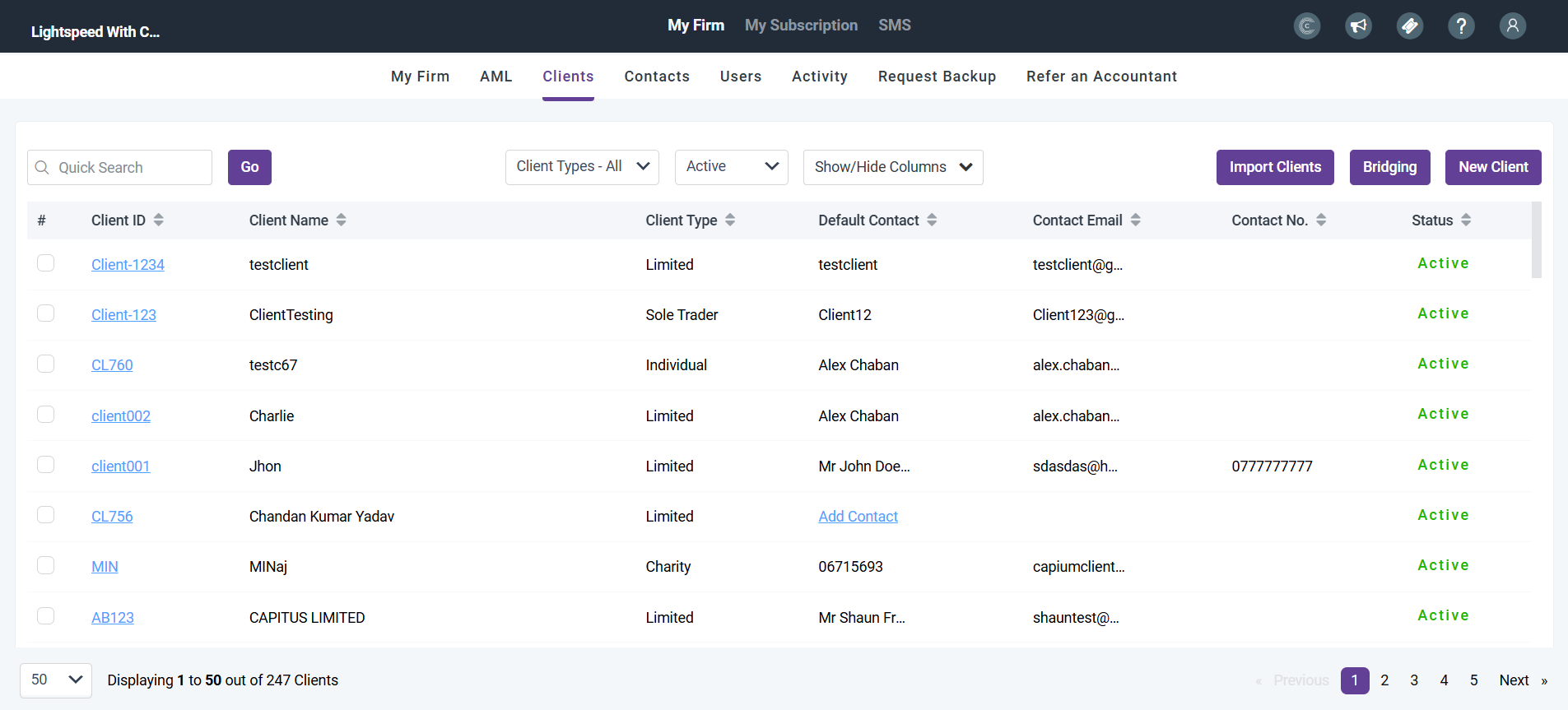Tick the checkbox for Client-1234 row
The height and width of the screenshot is (710, 1568).
coord(46,263)
